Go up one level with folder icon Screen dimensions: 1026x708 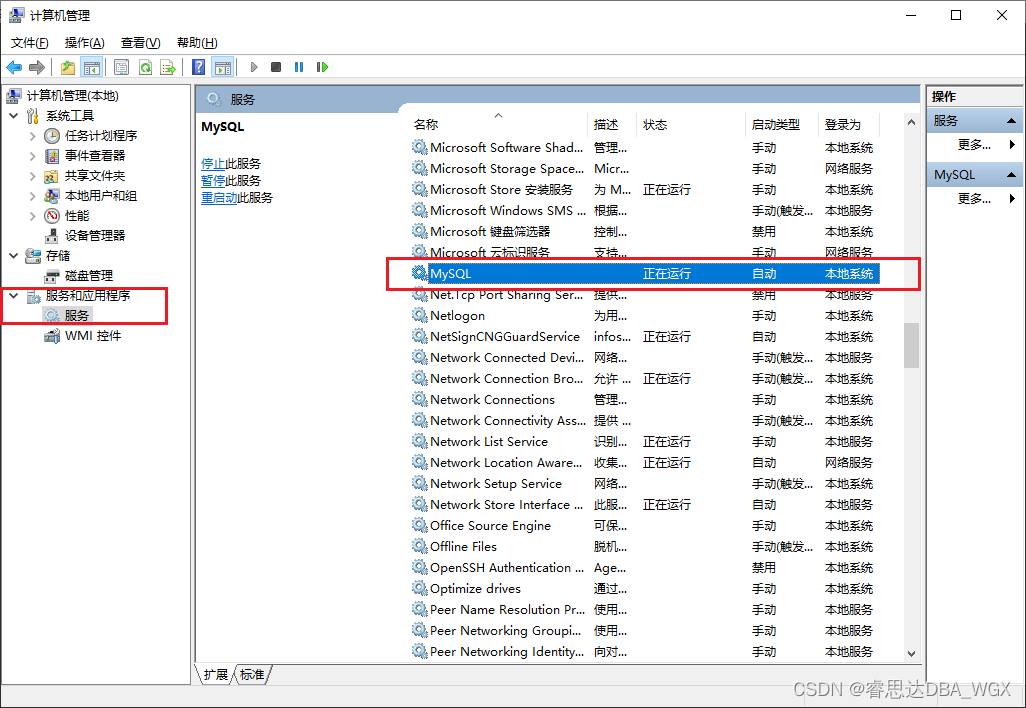[68, 67]
